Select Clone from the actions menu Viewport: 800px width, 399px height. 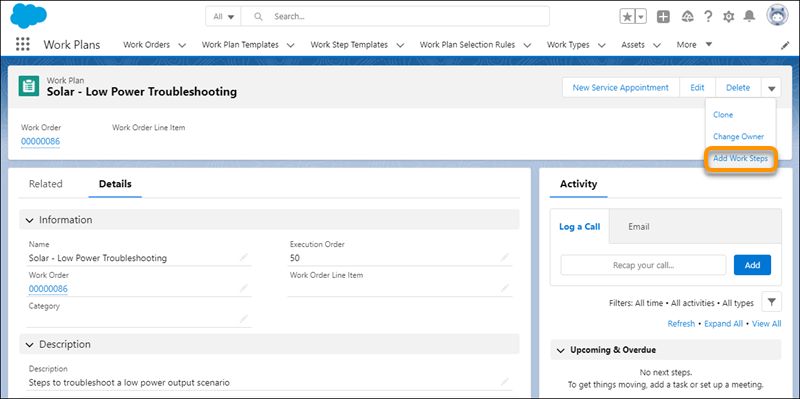(723, 115)
